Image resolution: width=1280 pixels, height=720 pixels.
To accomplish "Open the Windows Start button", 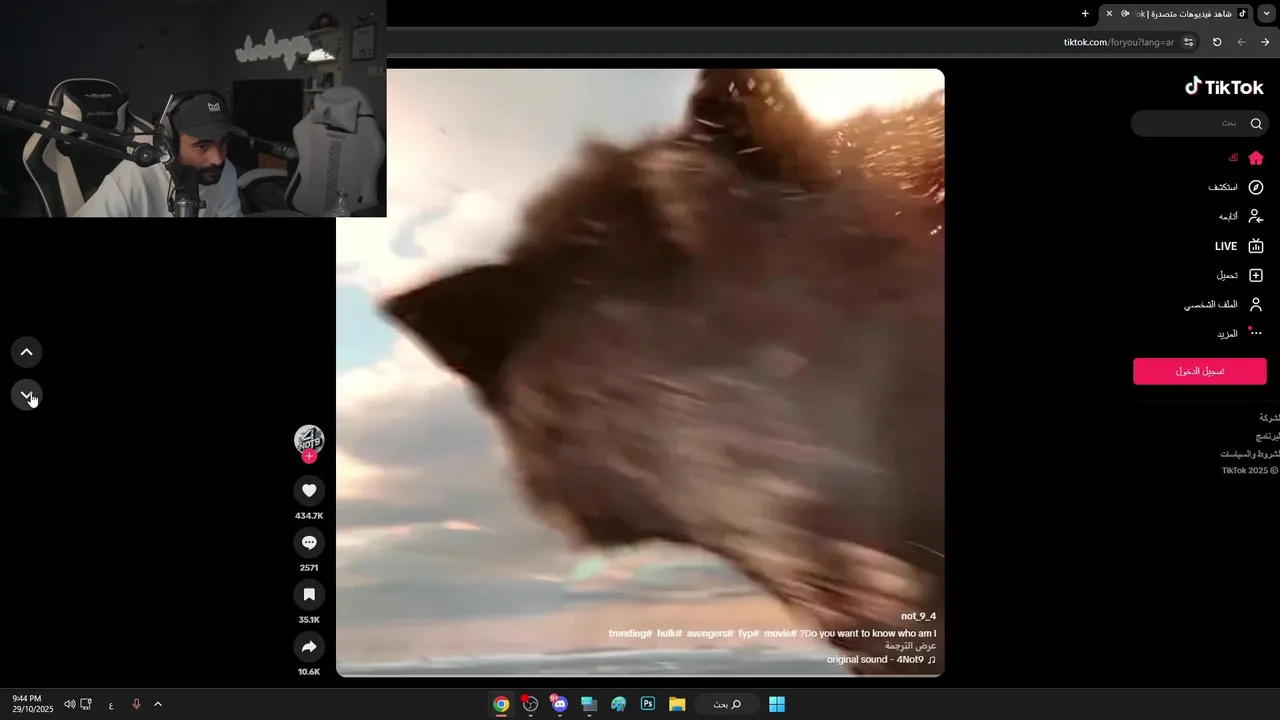I will pos(777,704).
